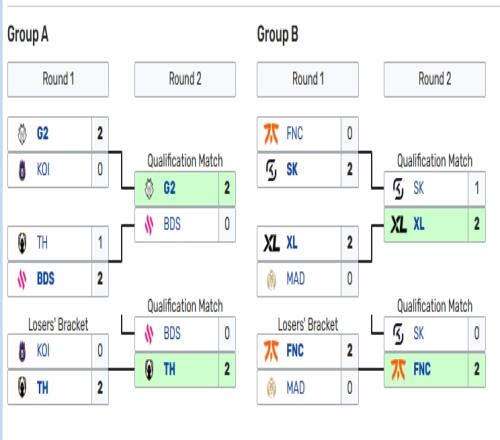500x440 pixels.
Task: Select Group A Round 2 header
Action: [x=185, y=79]
